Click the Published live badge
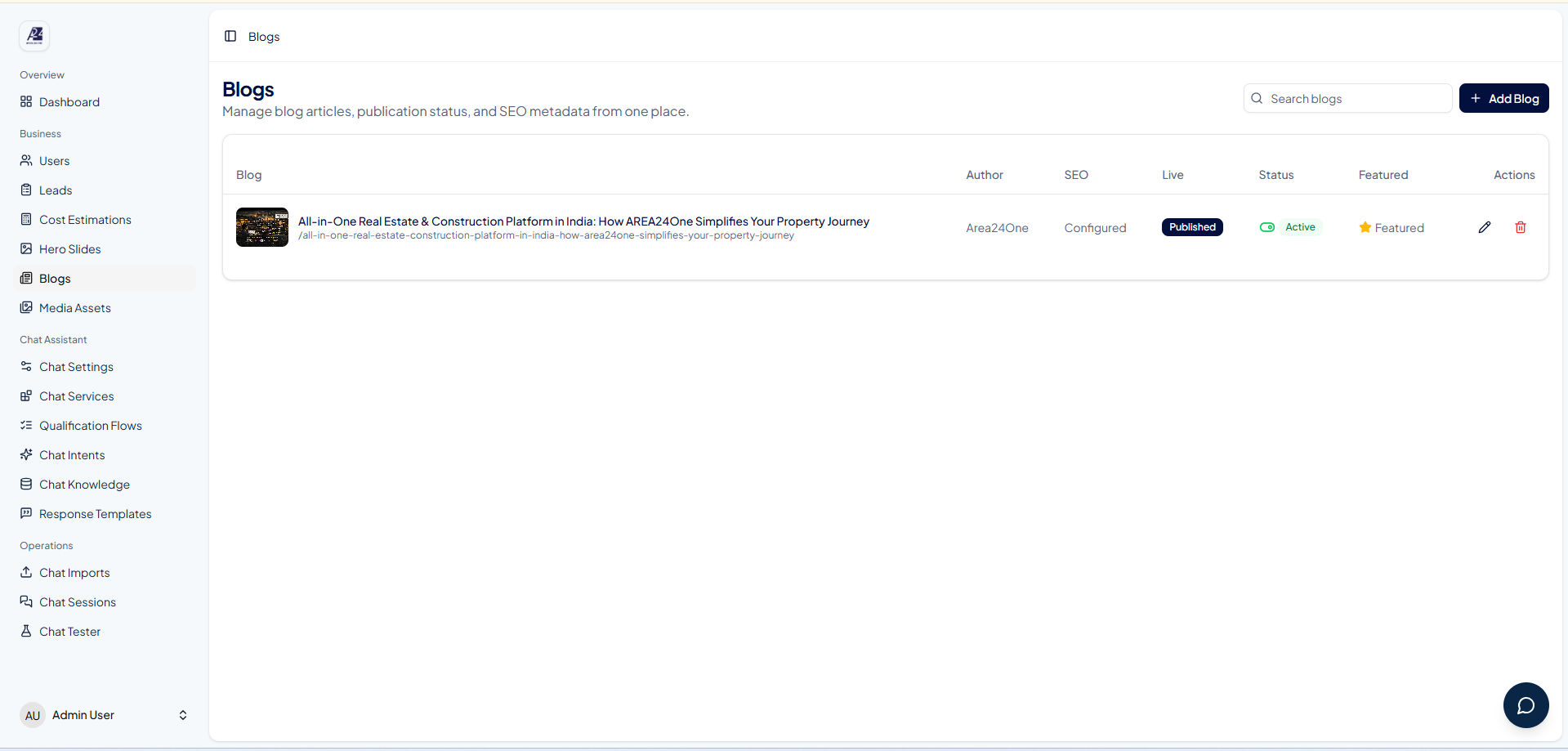Image resolution: width=1568 pixels, height=751 pixels. (1192, 227)
